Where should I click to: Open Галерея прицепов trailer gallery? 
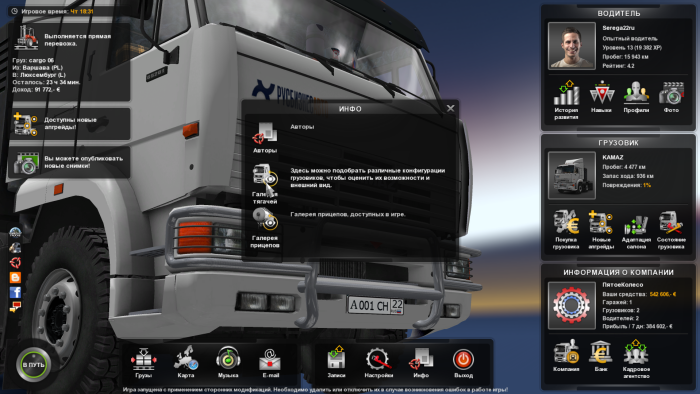[x=265, y=228]
